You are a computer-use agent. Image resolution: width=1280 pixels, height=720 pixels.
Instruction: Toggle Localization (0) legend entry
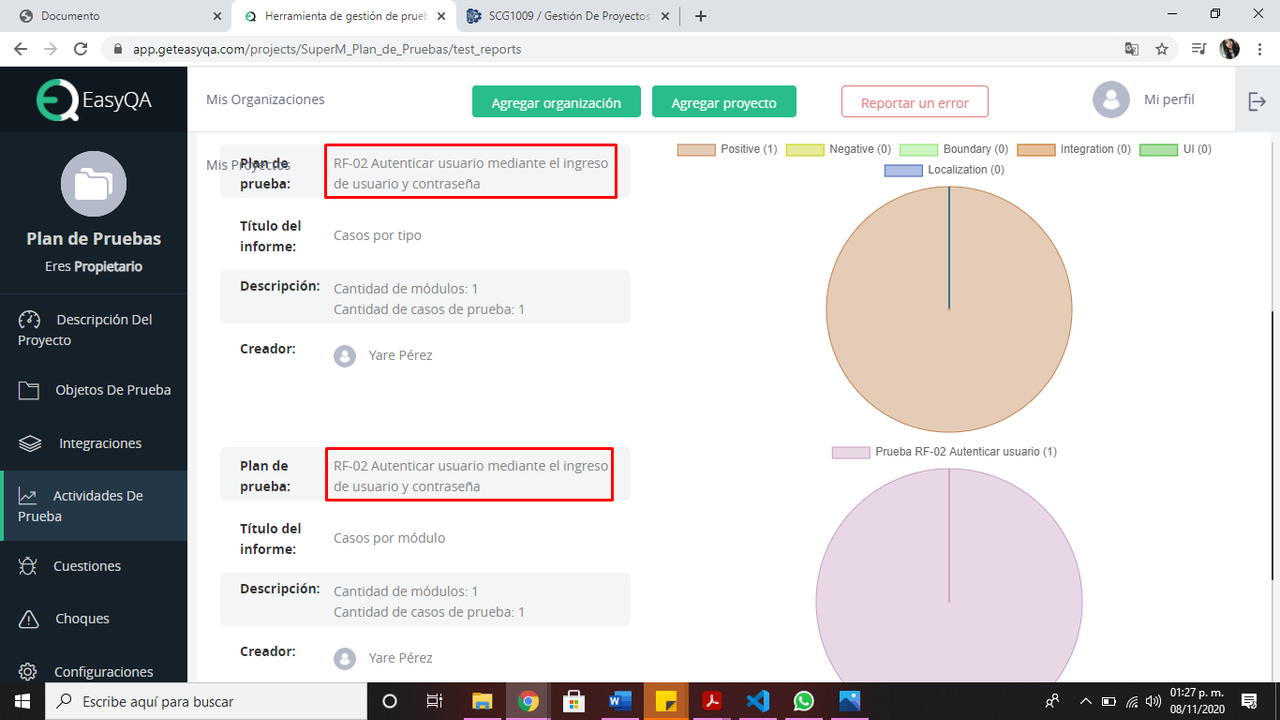pyautogui.click(x=944, y=170)
